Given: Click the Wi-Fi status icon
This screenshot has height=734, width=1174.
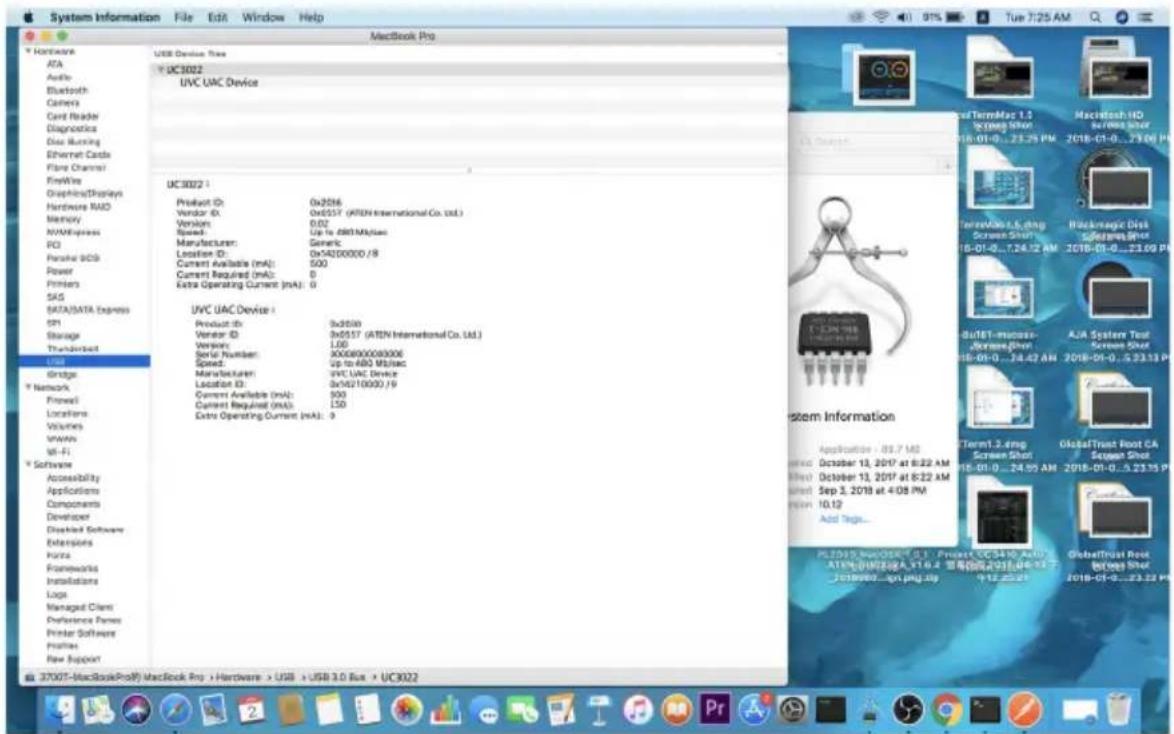Looking at the screenshot, I should [x=881, y=16].
